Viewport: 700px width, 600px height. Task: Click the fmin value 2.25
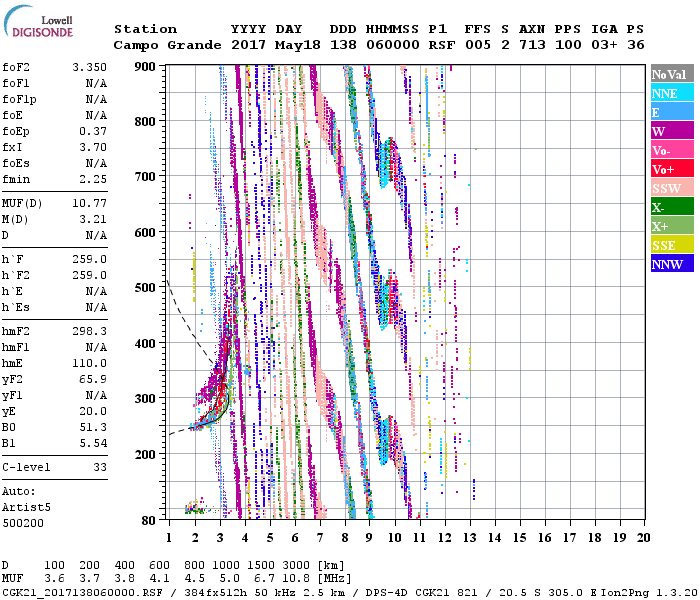(x=93, y=179)
